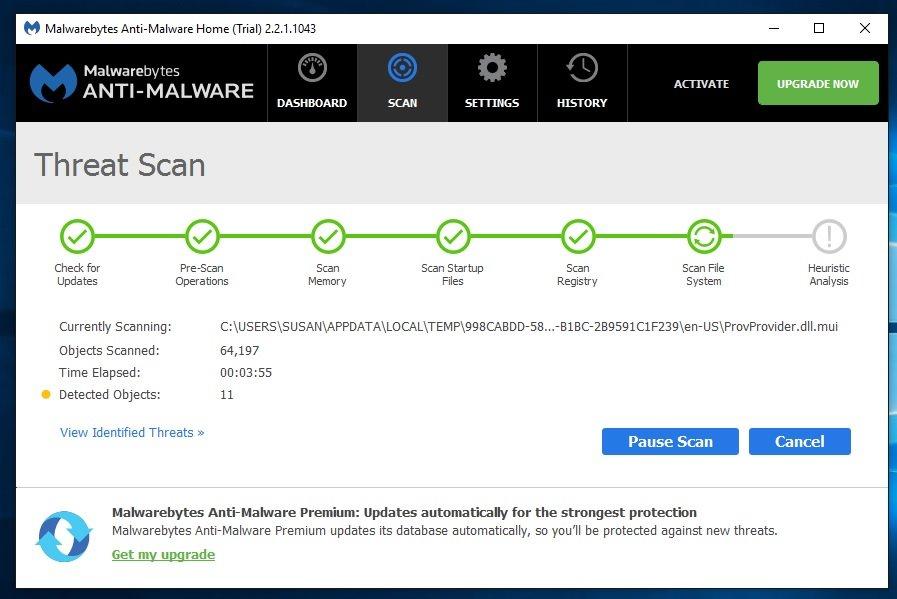
Task: Click the Check for Updates checkmark icon
Action: click(x=77, y=238)
